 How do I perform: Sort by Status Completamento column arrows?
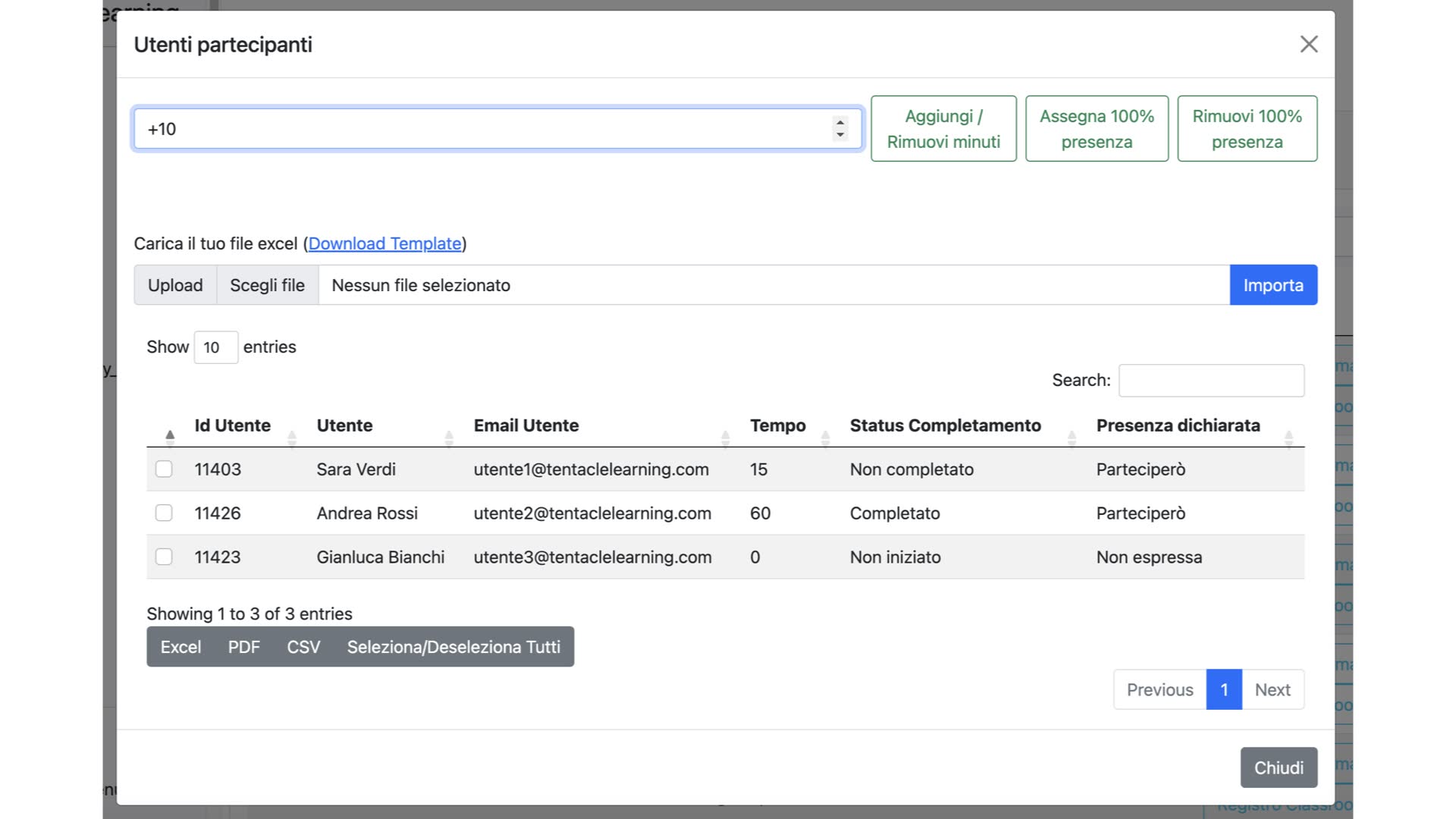[1072, 438]
